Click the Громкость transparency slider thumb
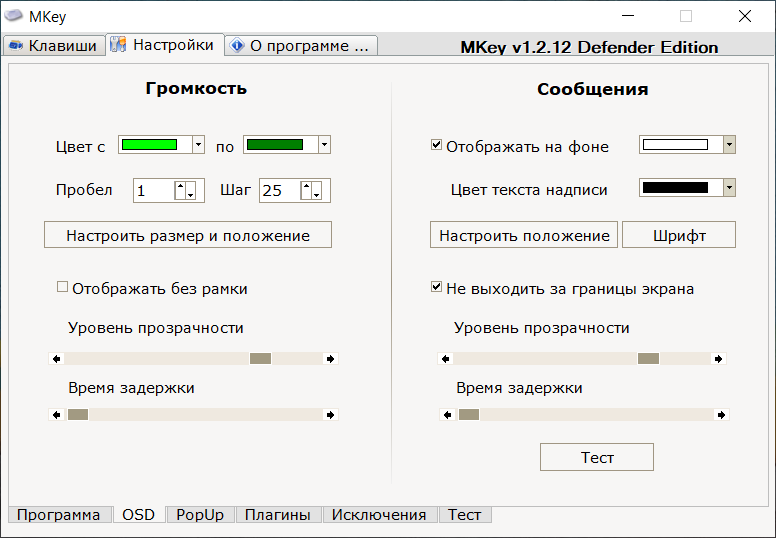The width and height of the screenshot is (776, 538). (260, 359)
